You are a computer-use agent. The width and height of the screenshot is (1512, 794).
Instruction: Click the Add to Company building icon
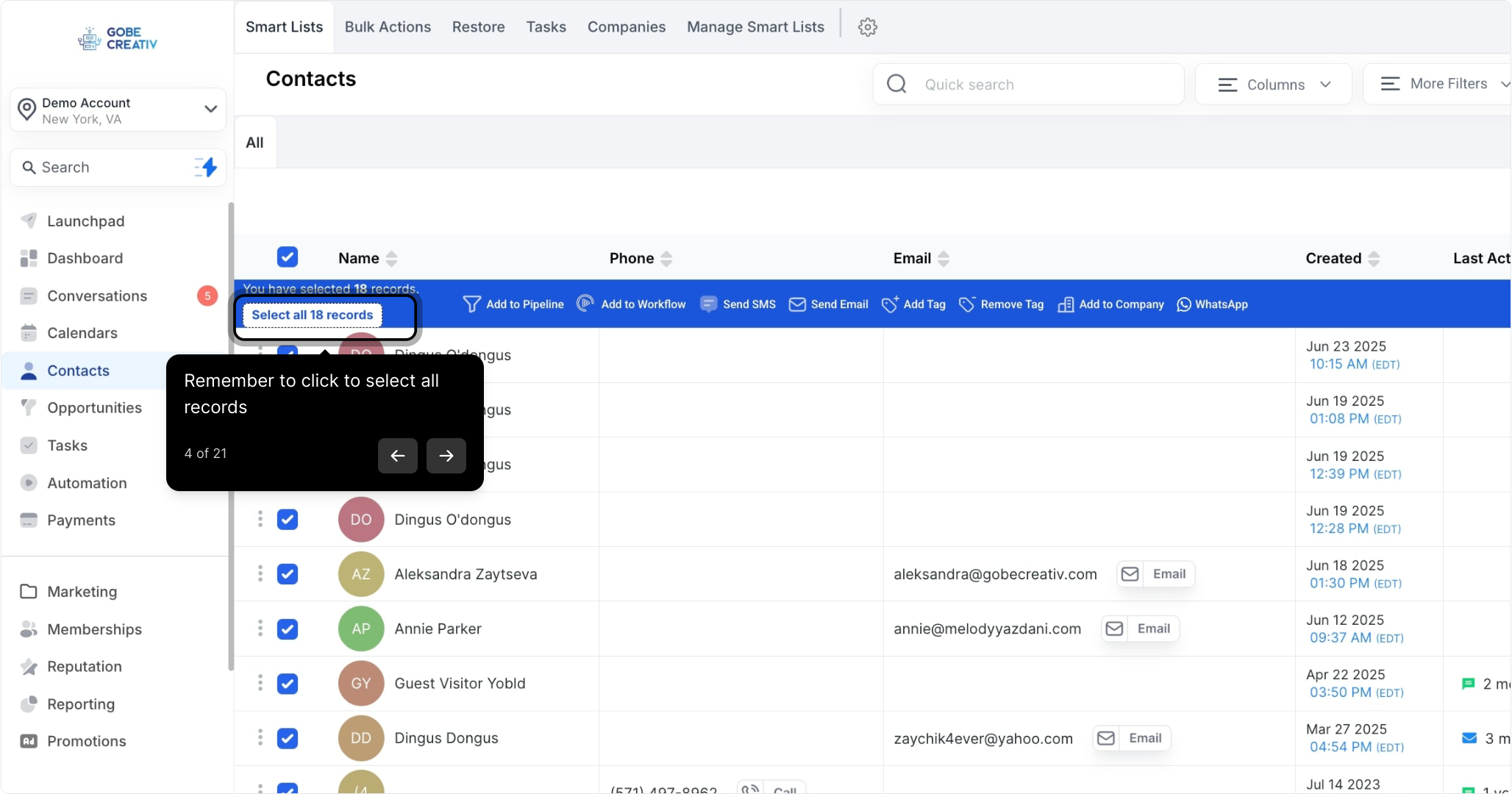click(x=1065, y=304)
